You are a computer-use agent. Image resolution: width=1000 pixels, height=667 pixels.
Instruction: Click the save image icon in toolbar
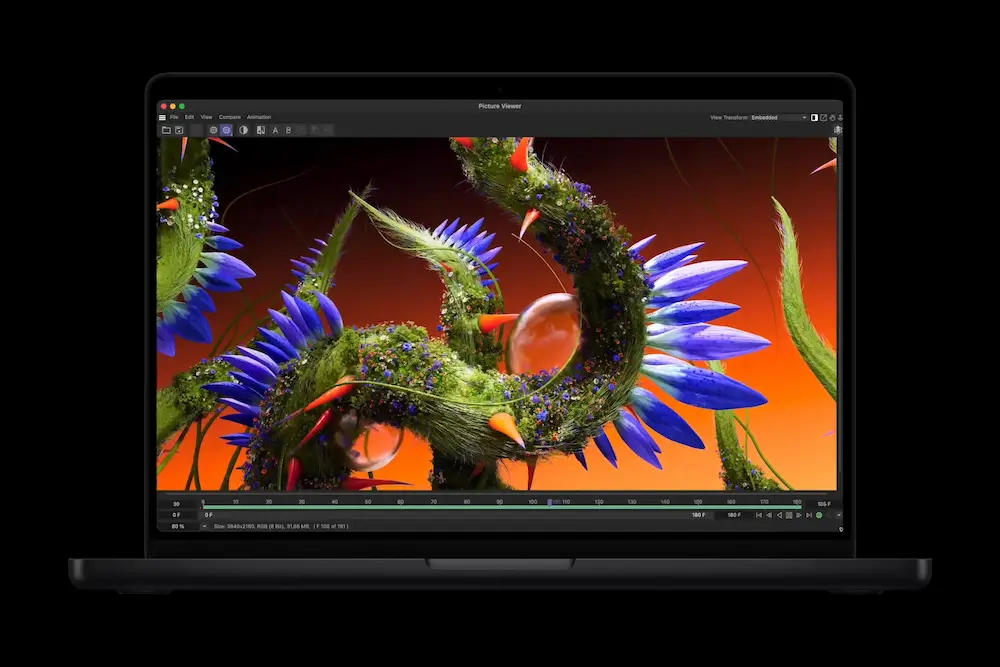click(x=179, y=130)
